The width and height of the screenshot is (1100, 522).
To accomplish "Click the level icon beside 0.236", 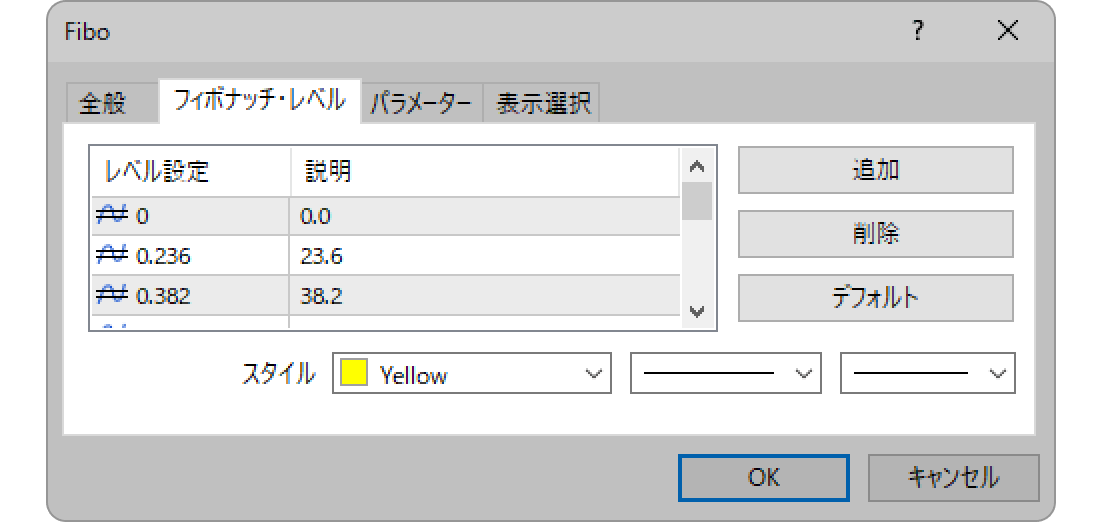I will (x=111, y=256).
